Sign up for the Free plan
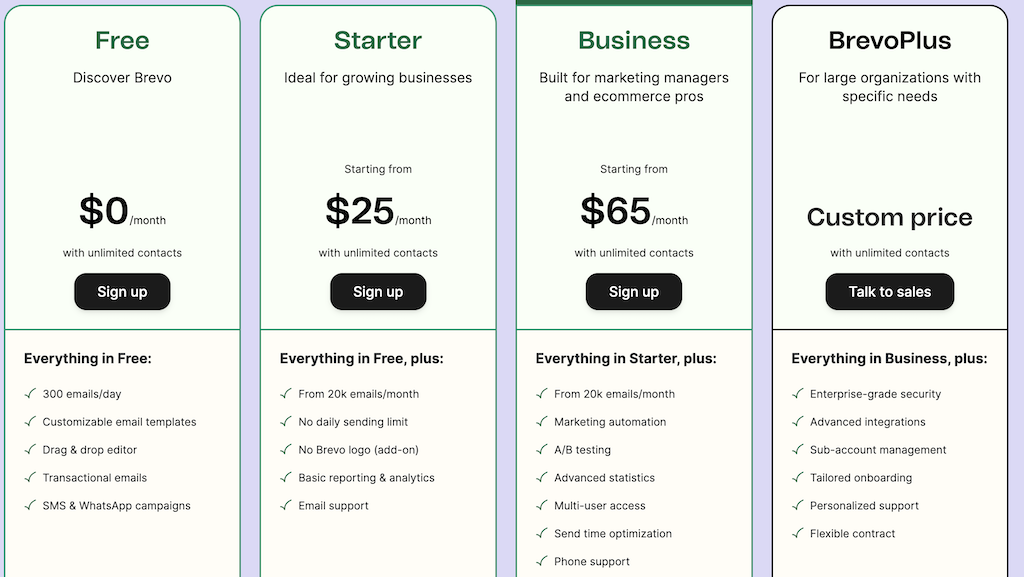1024x577 pixels. 122,291
